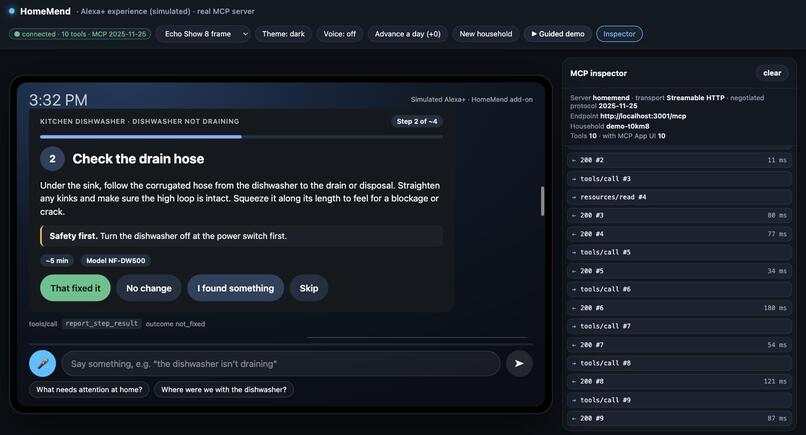Viewport: 806px width, 435px height.
Task: Start the Guided demo
Action: [558, 34]
